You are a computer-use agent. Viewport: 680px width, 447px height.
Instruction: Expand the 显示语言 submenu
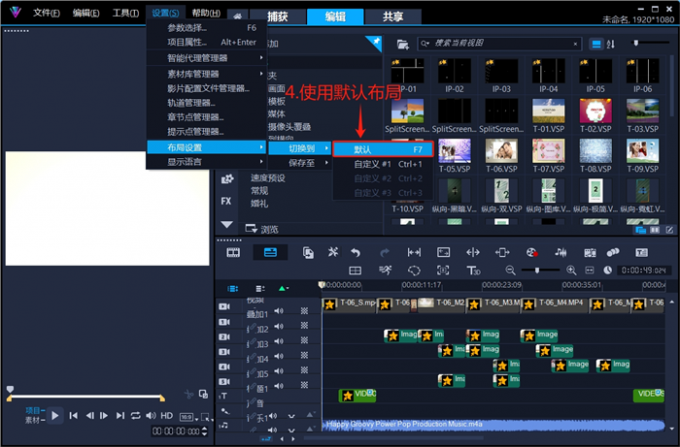207,162
